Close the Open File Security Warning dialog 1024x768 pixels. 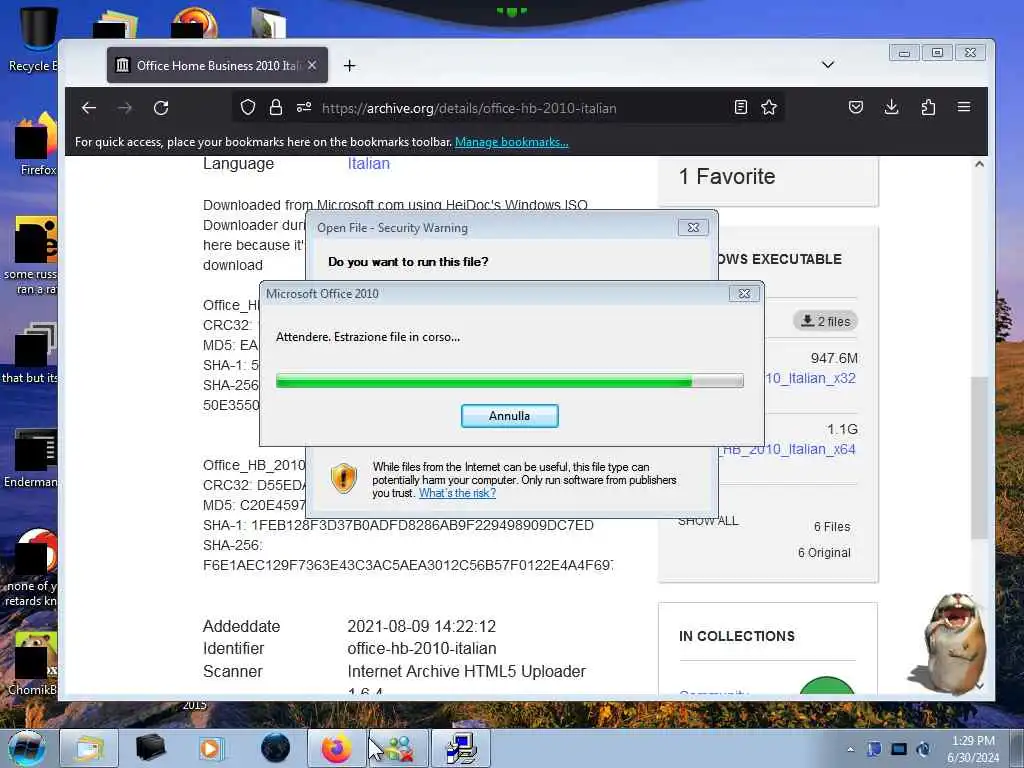693,227
